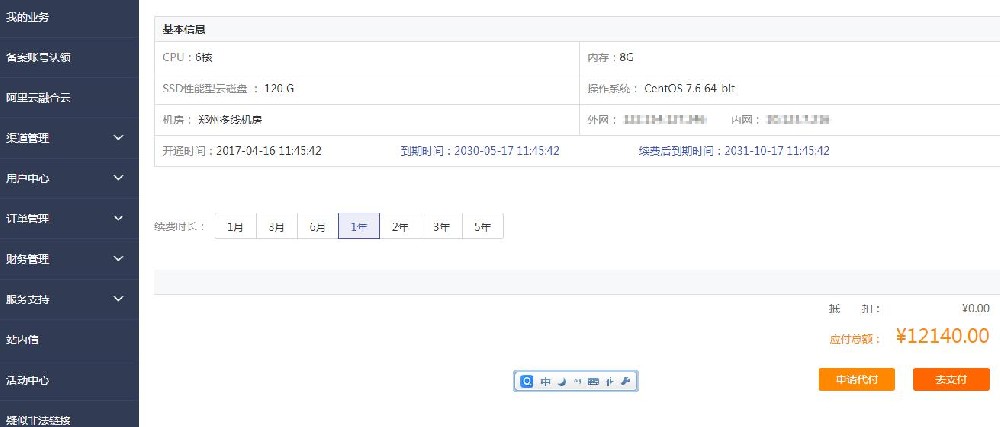The width and height of the screenshot is (1000, 427).
Task: Select the 1月 renewal duration
Action: coord(235,226)
